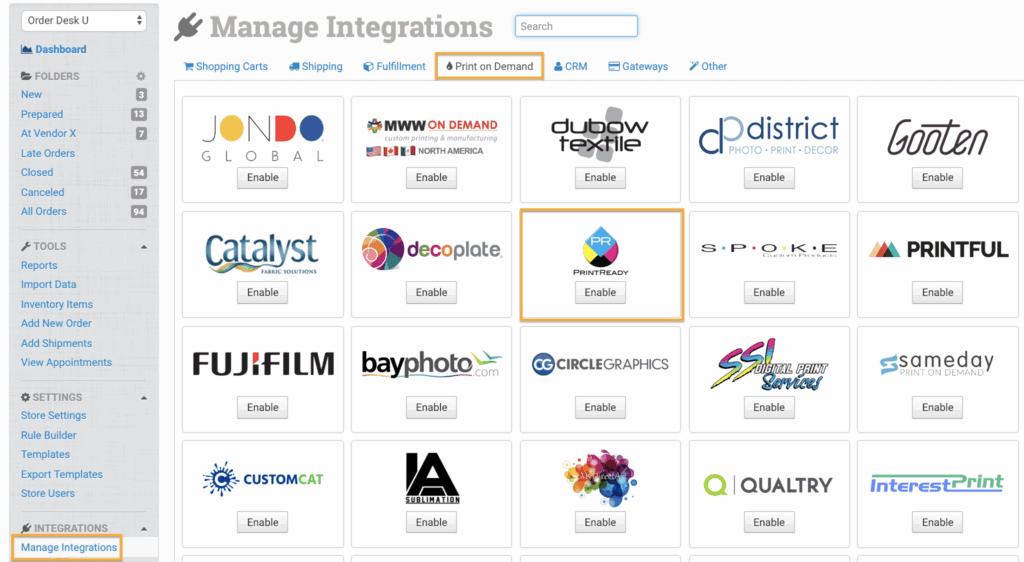This screenshot has height=562, width=1024.
Task: Open the Gateways tab
Action: [x=638, y=67]
